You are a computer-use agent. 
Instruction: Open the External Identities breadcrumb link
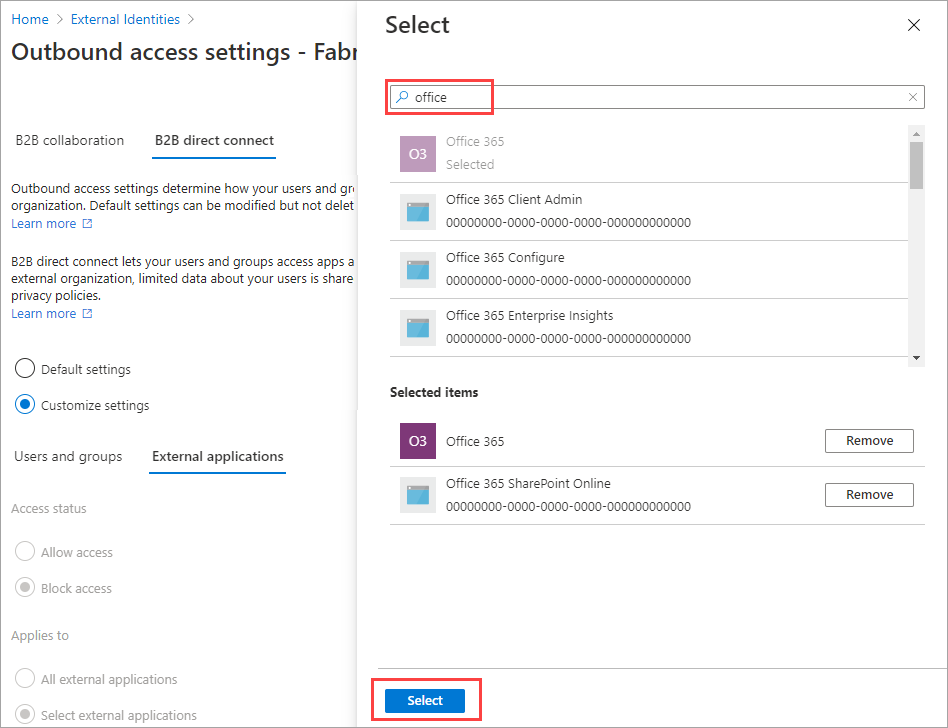pyautogui.click(x=125, y=18)
